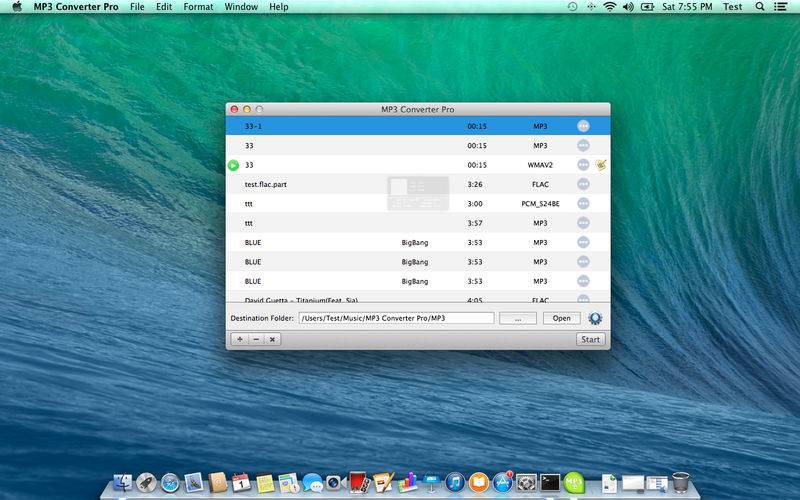Open more options for the 33 MP3 row
The image size is (800, 500).
(x=583, y=145)
